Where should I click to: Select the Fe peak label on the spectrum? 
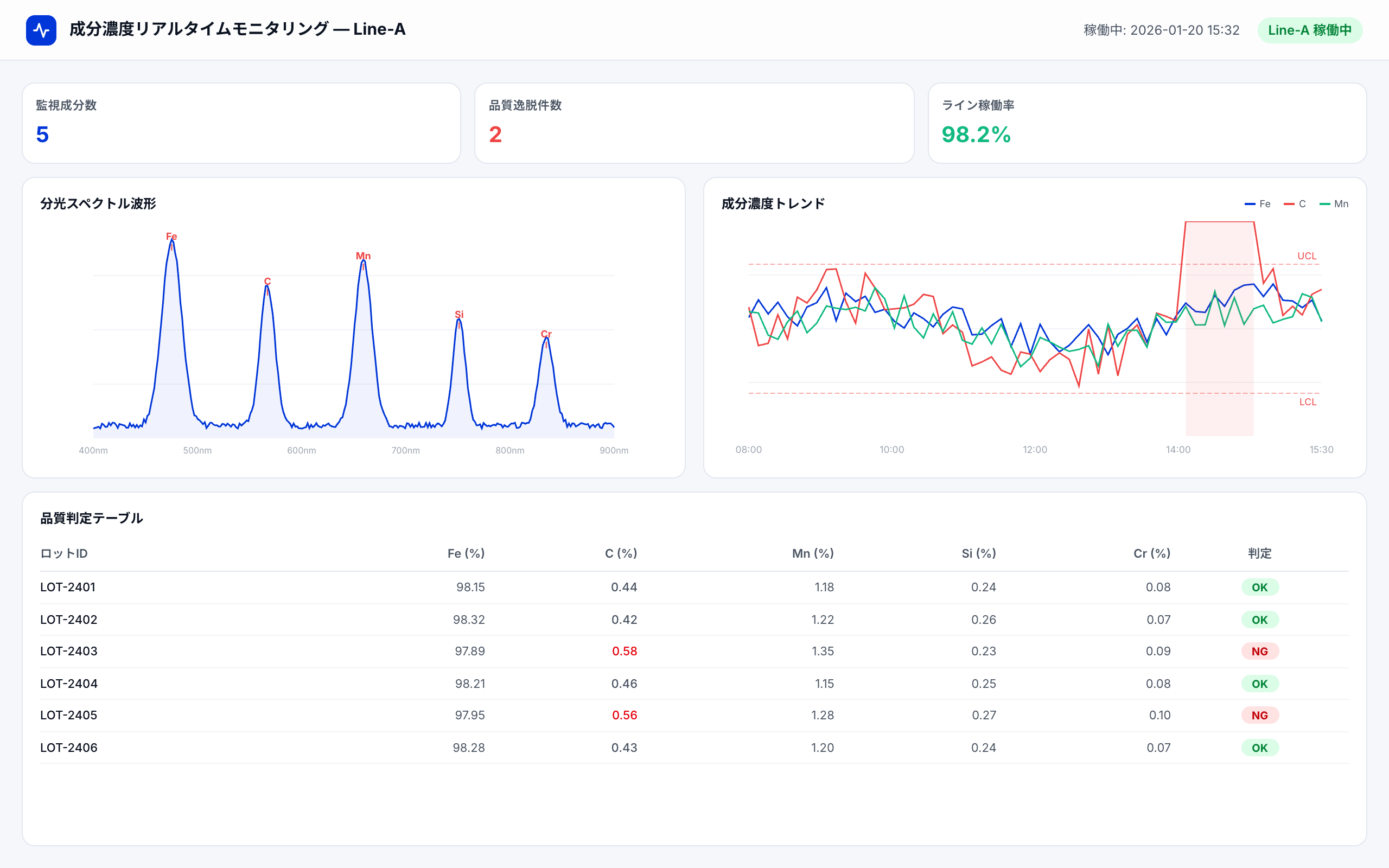(x=171, y=236)
